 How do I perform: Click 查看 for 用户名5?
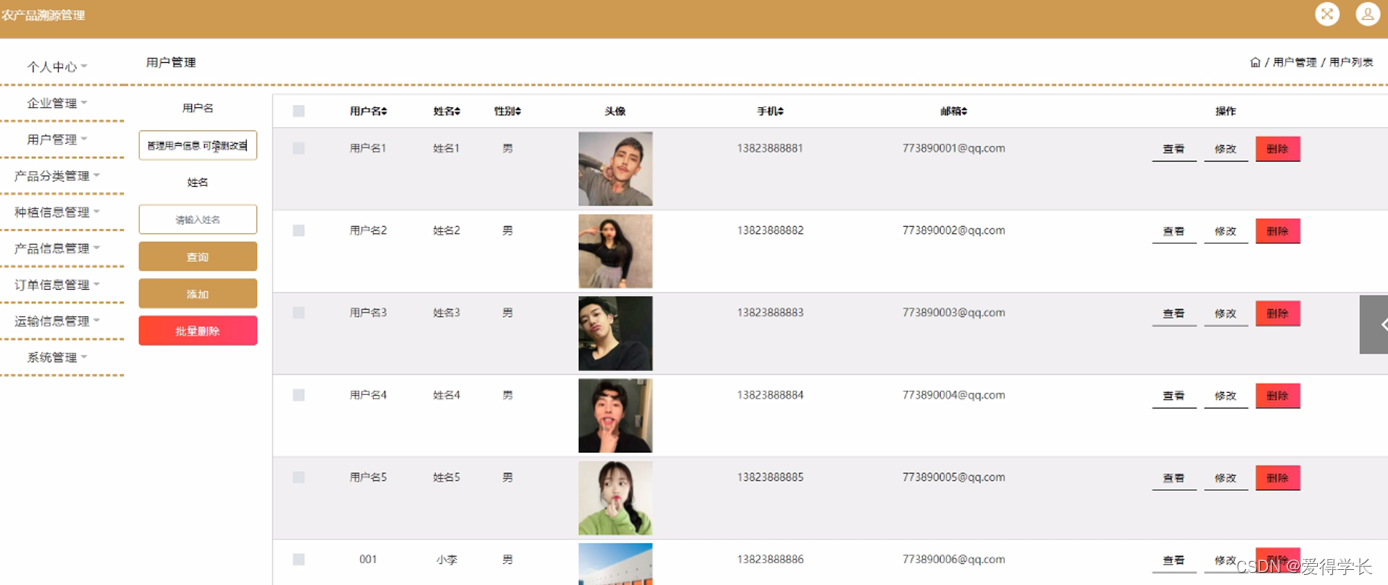tap(1174, 478)
